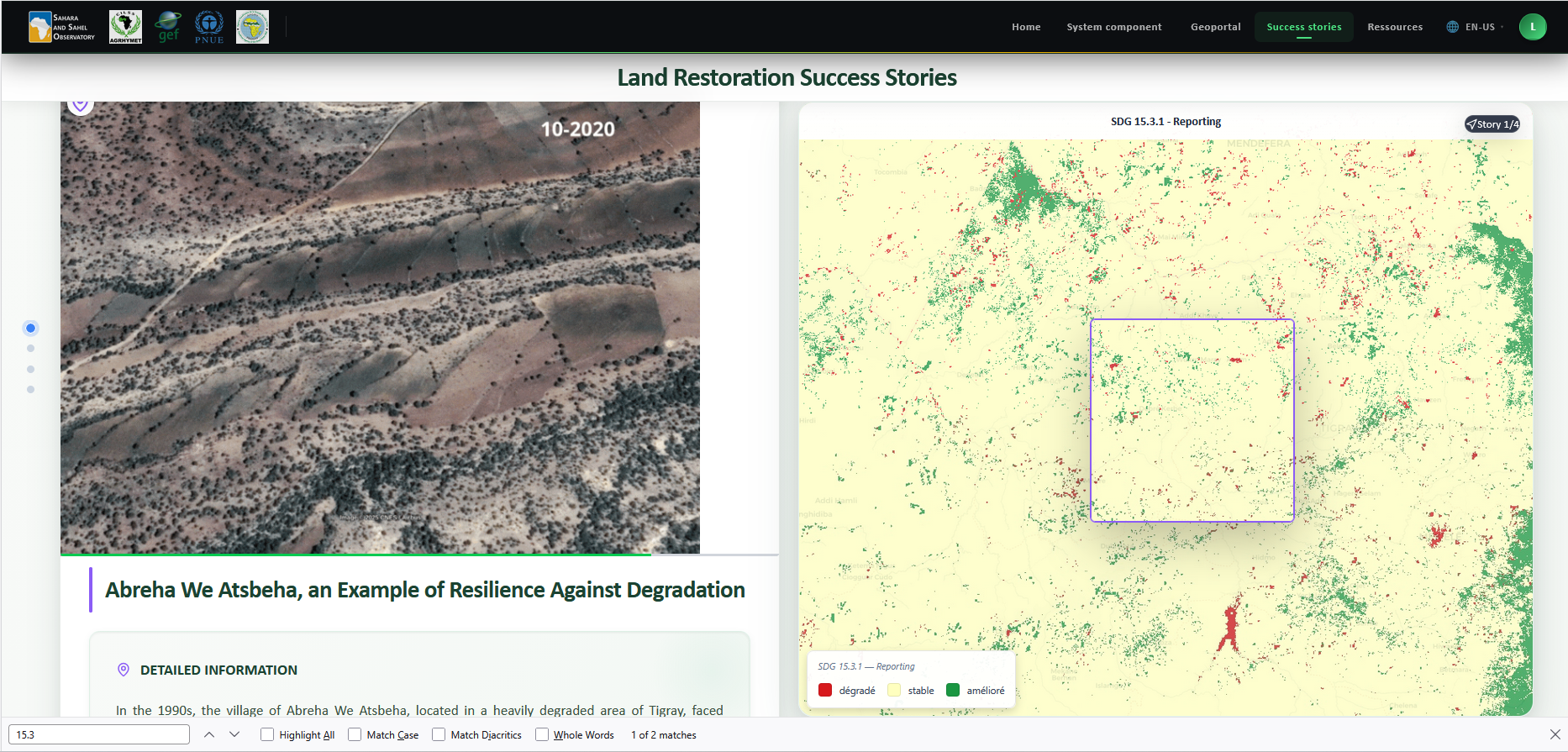Open the EN-US language dropdown
Viewport: 1568px width, 752px height.
[1476, 27]
